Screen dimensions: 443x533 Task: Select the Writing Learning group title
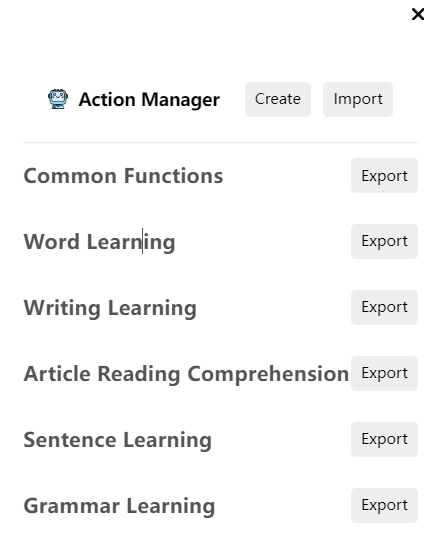pyautogui.click(x=110, y=308)
